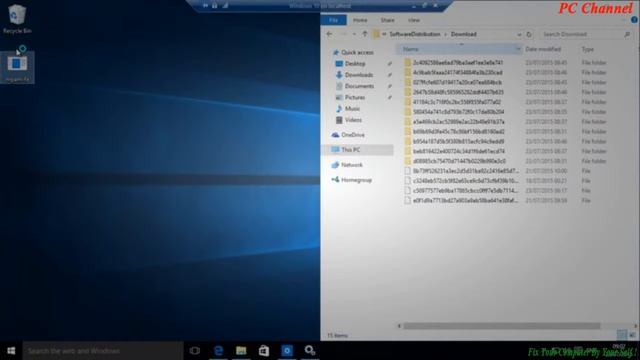Click the search magnifier in Explorer
The width and height of the screenshot is (640, 360).
627,35
